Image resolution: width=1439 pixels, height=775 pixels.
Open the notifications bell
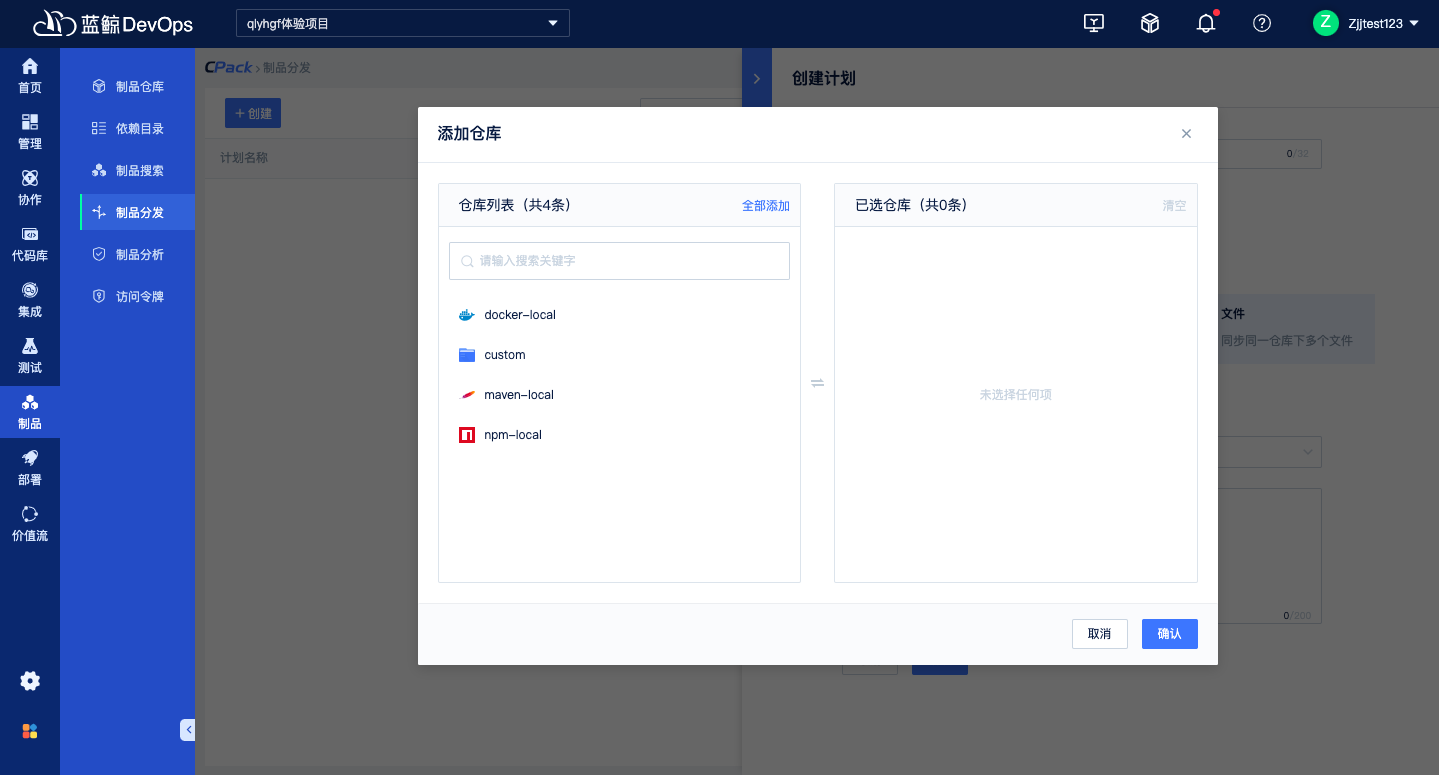point(1206,23)
